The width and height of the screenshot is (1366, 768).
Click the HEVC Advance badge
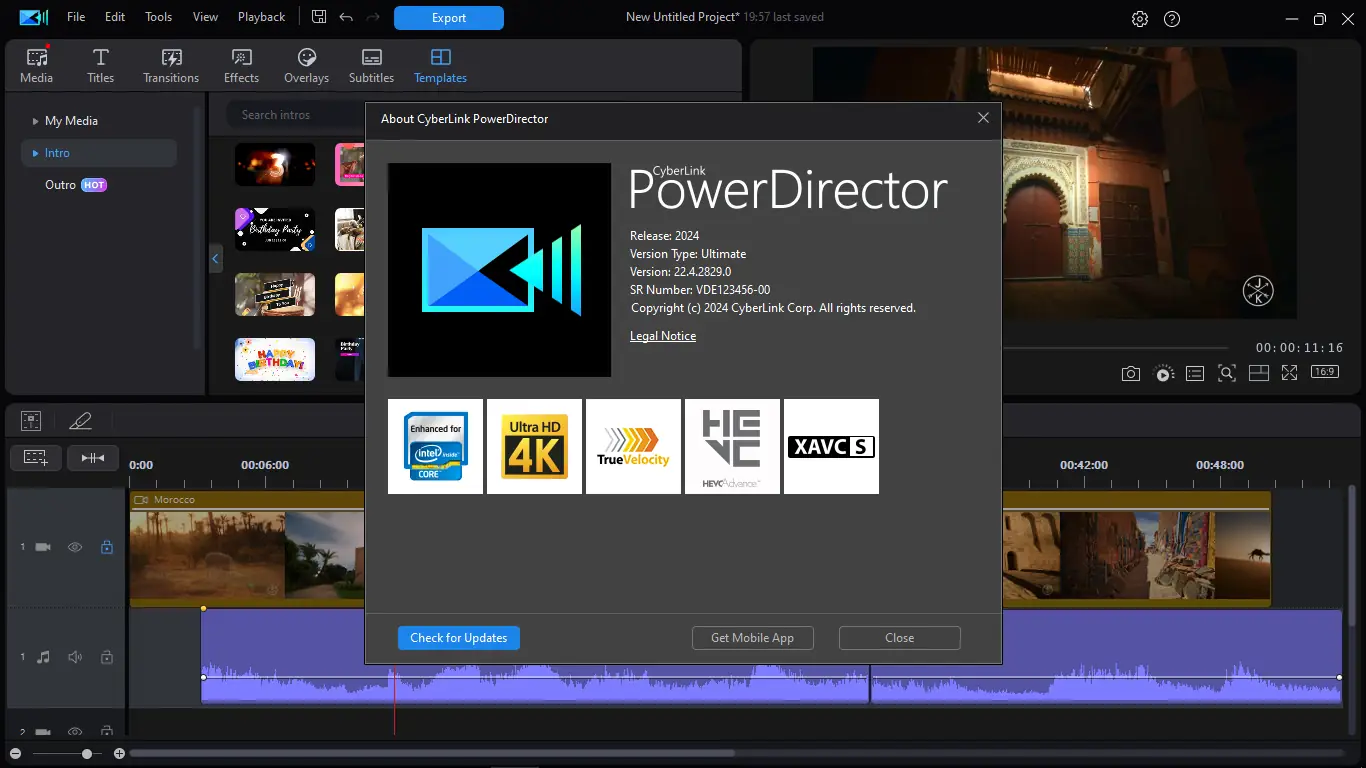(732, 446)
